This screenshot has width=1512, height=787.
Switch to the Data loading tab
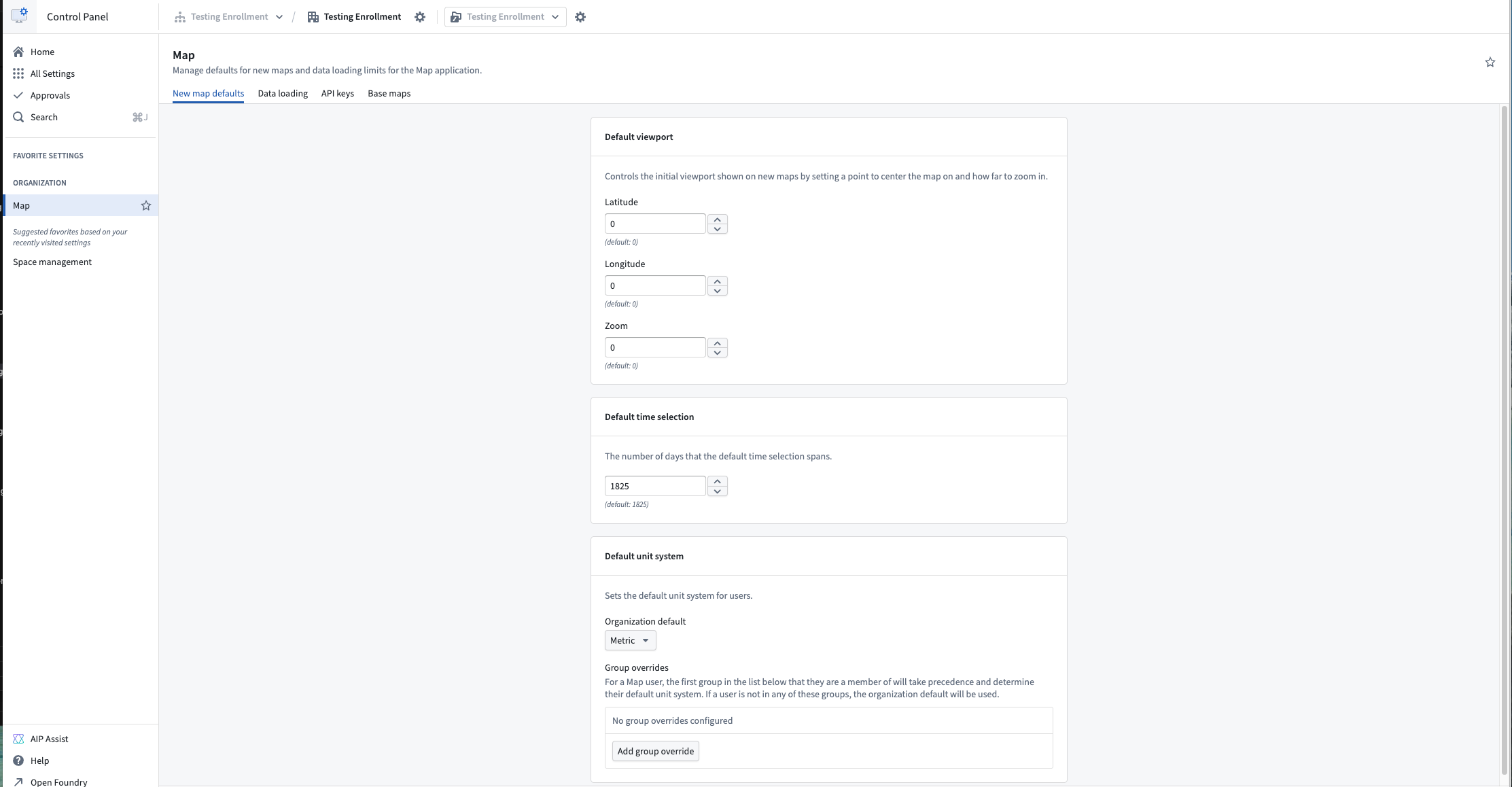click(283, 94)
